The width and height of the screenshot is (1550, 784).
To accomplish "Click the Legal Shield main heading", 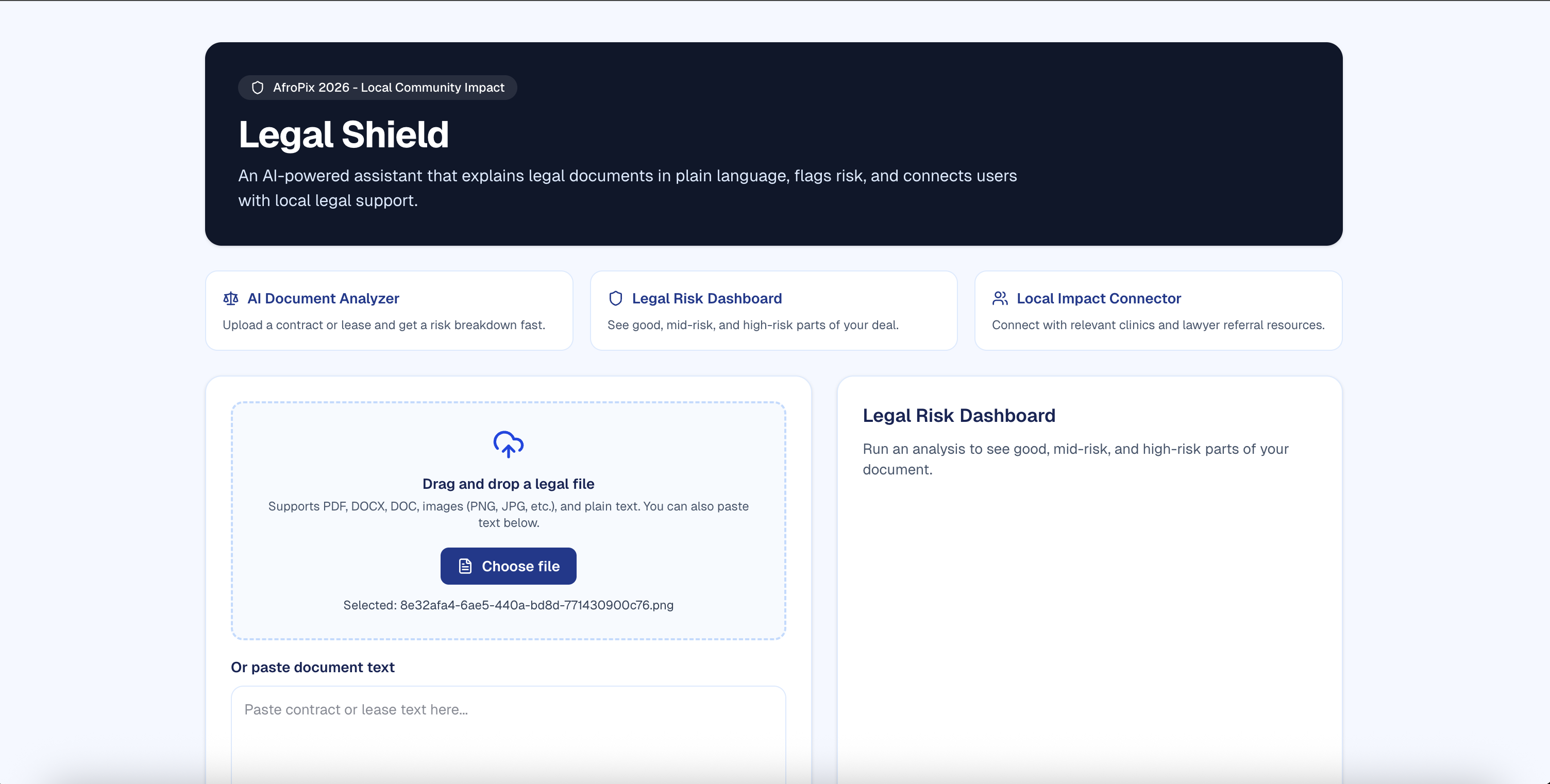I will [x=344, y=134].
